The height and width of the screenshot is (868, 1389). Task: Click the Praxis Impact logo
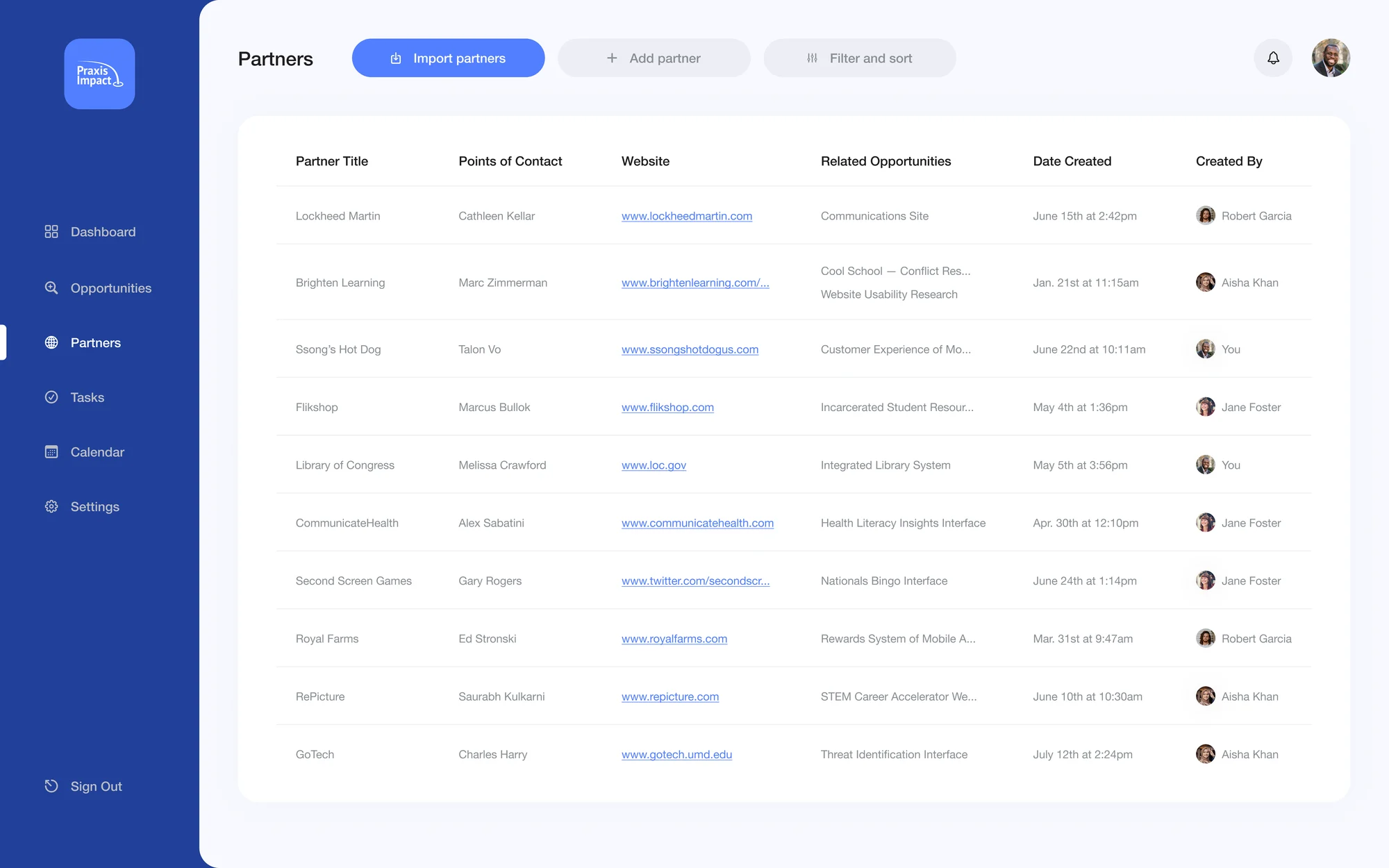coord(99,74)
